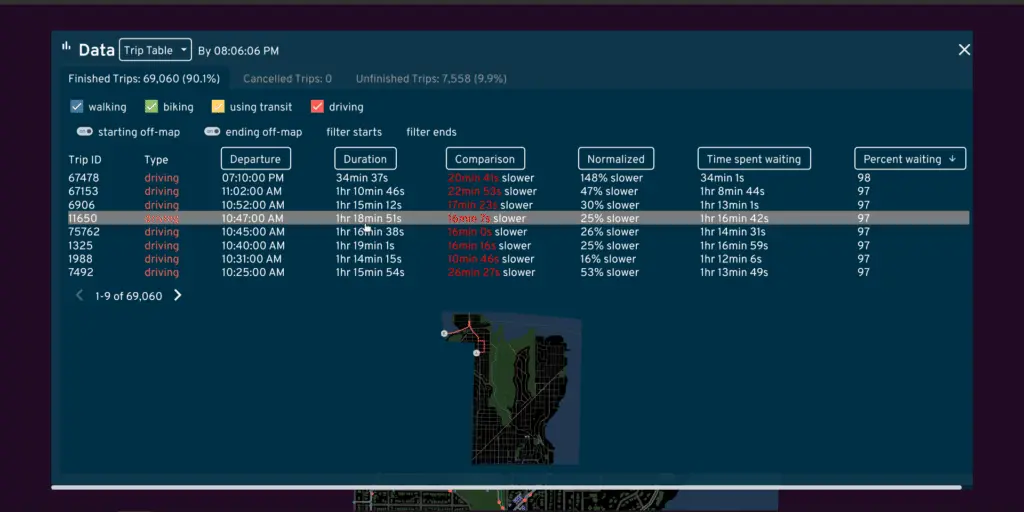Go to next page of trips
The image size is (1024, 512).
[x=178, y=296]
